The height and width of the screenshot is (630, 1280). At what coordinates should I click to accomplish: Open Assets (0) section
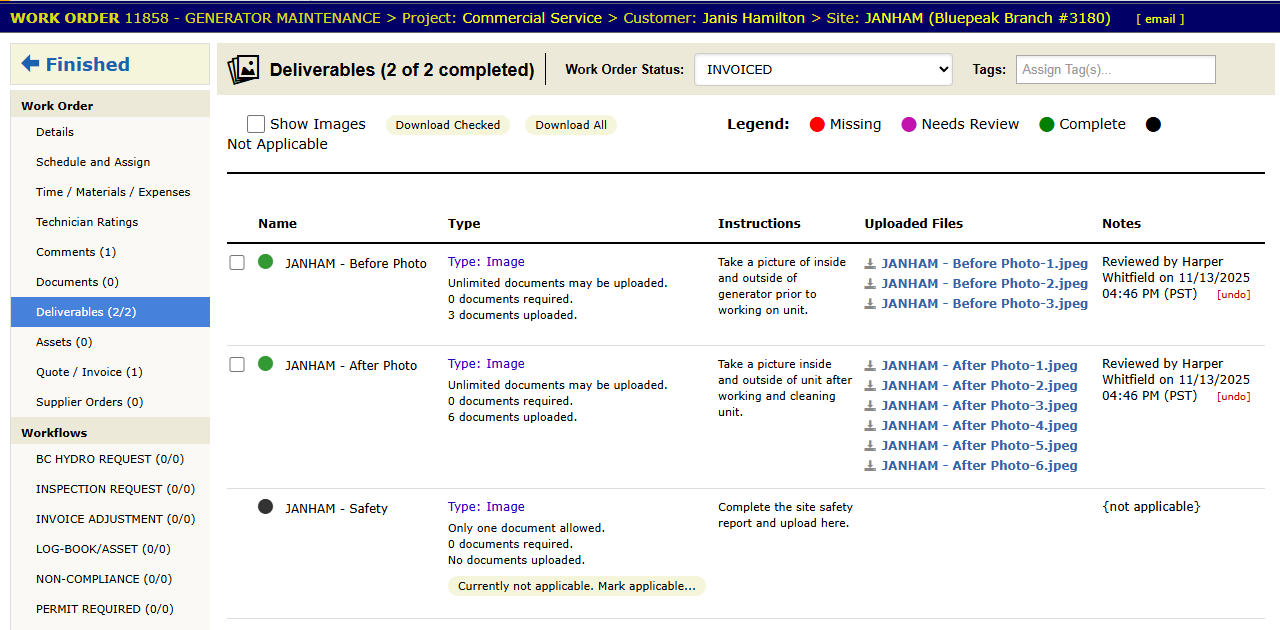pos(110,342)
